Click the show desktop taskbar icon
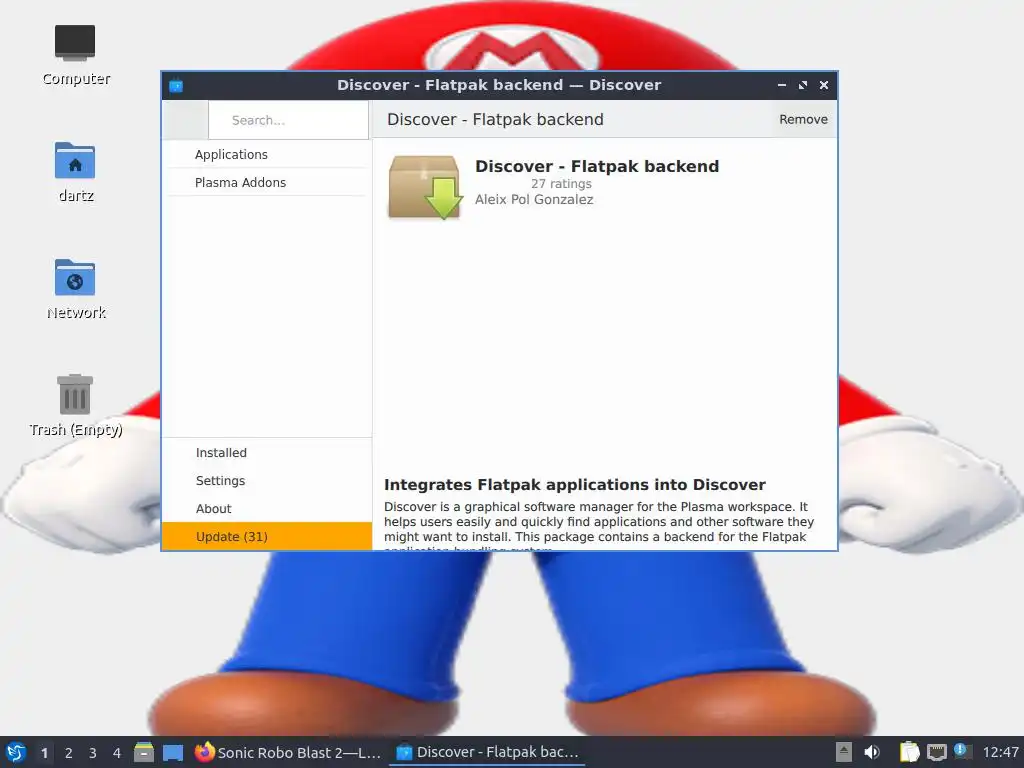The width and height of the screenshot is (1024, 768). pyautogui.click(x=173, y=753)
